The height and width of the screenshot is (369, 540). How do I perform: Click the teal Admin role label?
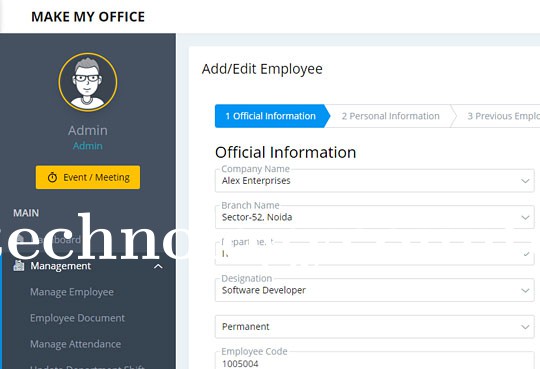pos(88,146)
